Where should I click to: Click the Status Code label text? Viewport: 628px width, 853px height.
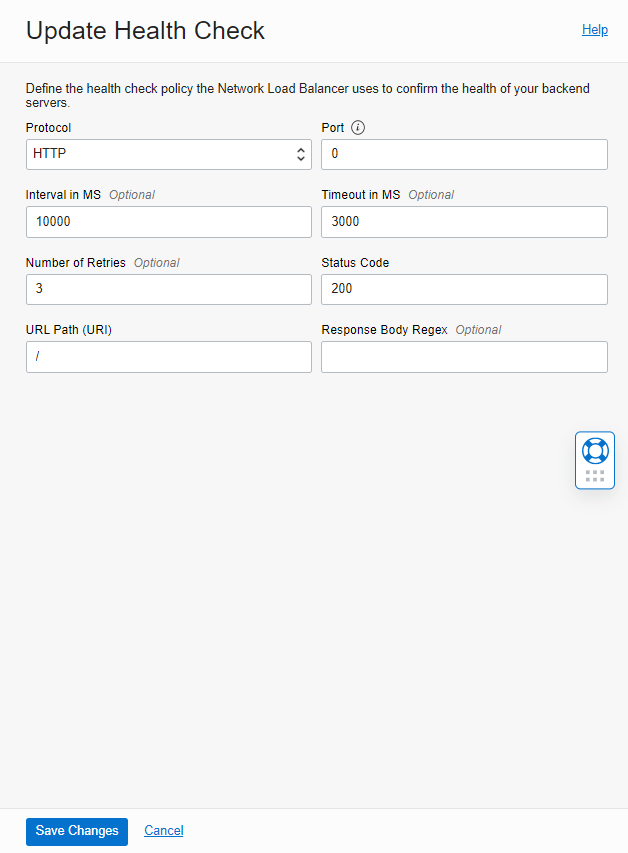[x=355, y=263]
